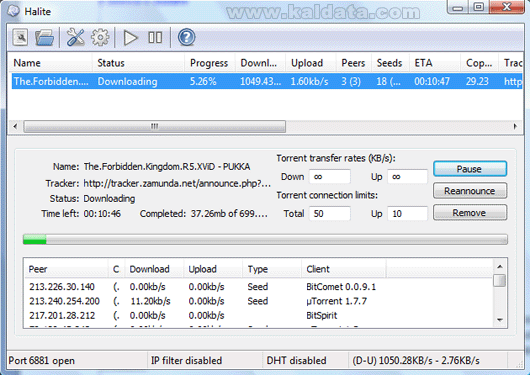Sort torrent list by Peers column
The image size is (530, 375).
[354, 63]
